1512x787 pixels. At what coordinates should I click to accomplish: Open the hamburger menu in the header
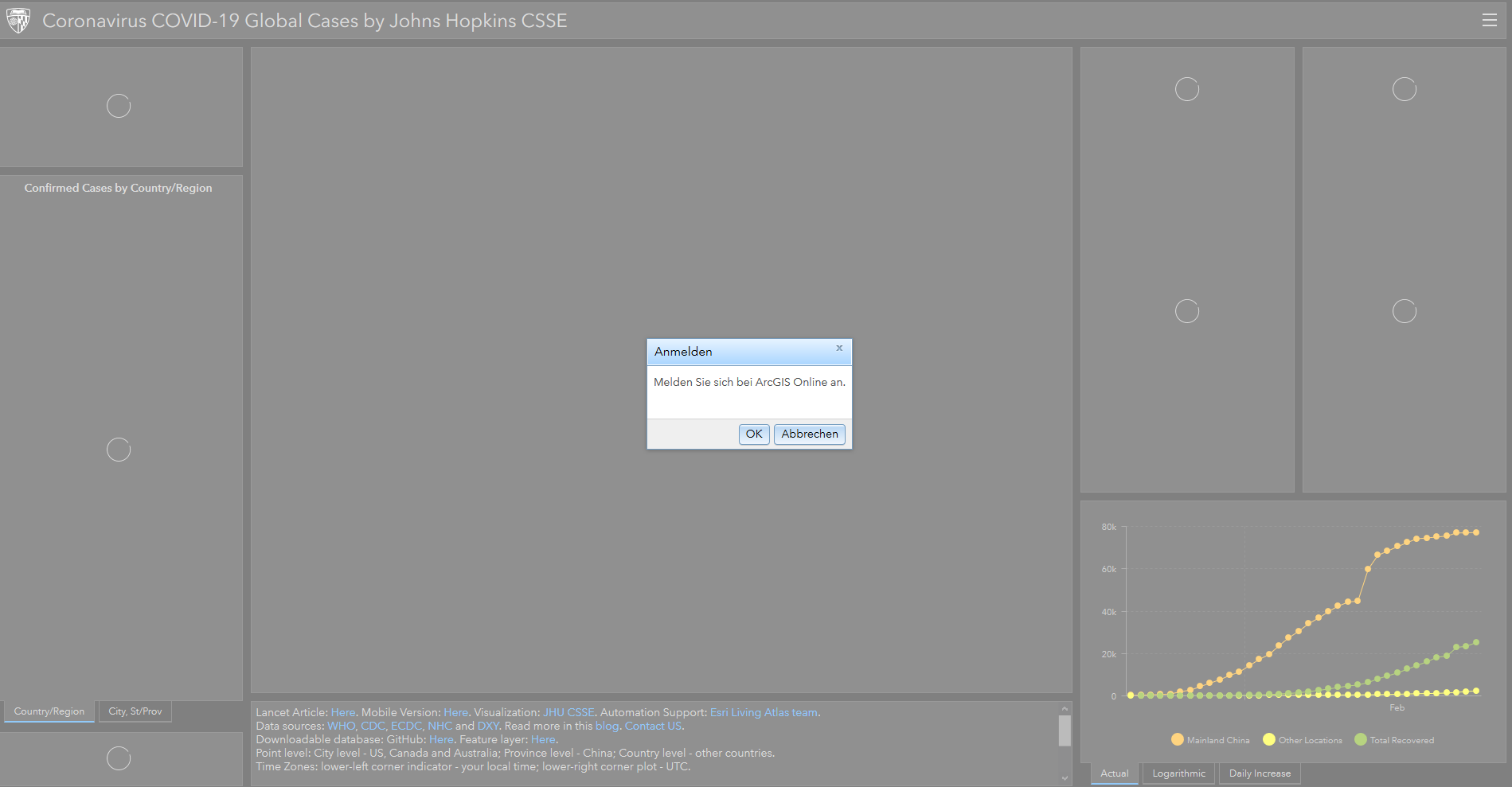click(x=1489, y=21)
